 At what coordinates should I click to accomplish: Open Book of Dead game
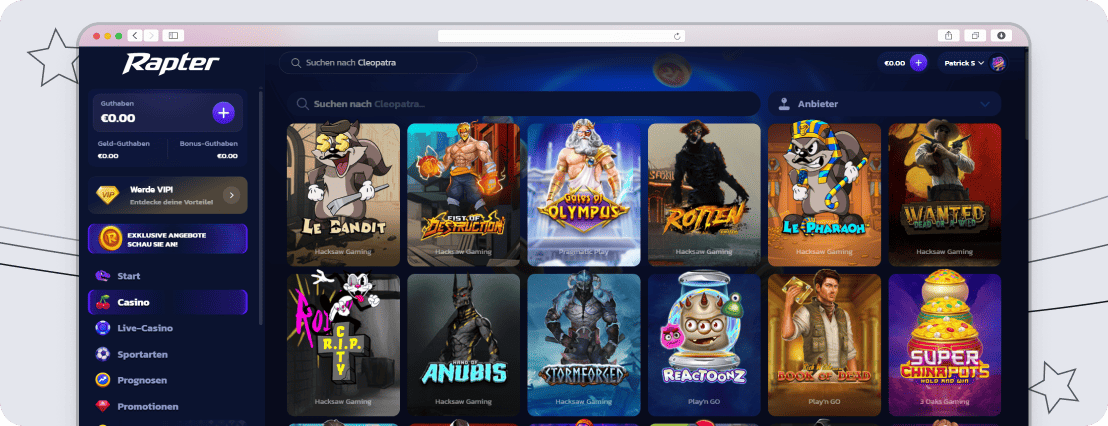(825, 345)
